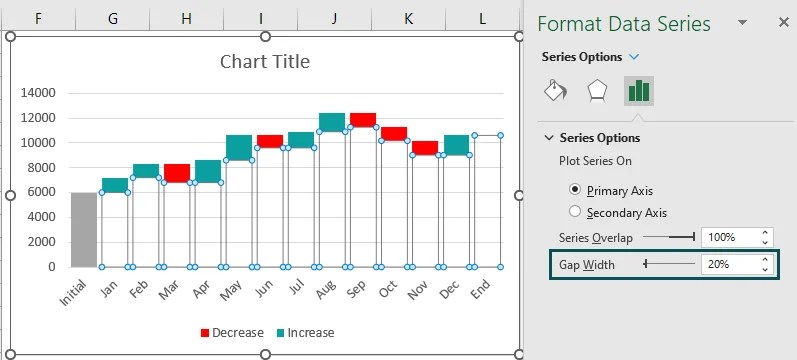
Task: Select column K header
Action: [x=409, y=19]
